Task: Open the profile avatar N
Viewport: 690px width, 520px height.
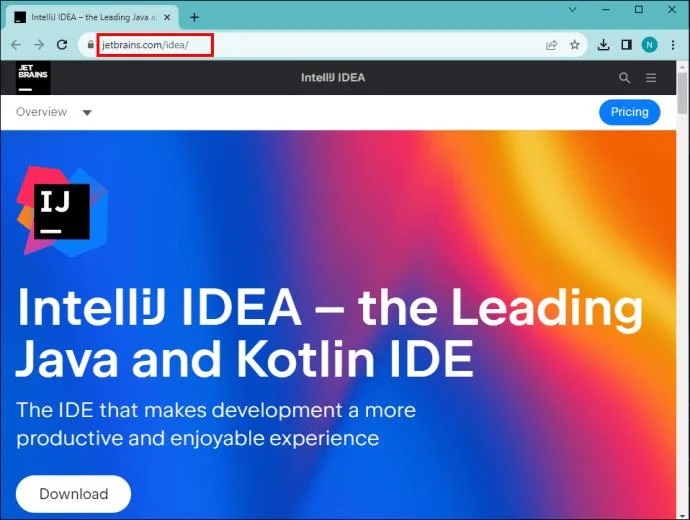Action: click(650, 44)
